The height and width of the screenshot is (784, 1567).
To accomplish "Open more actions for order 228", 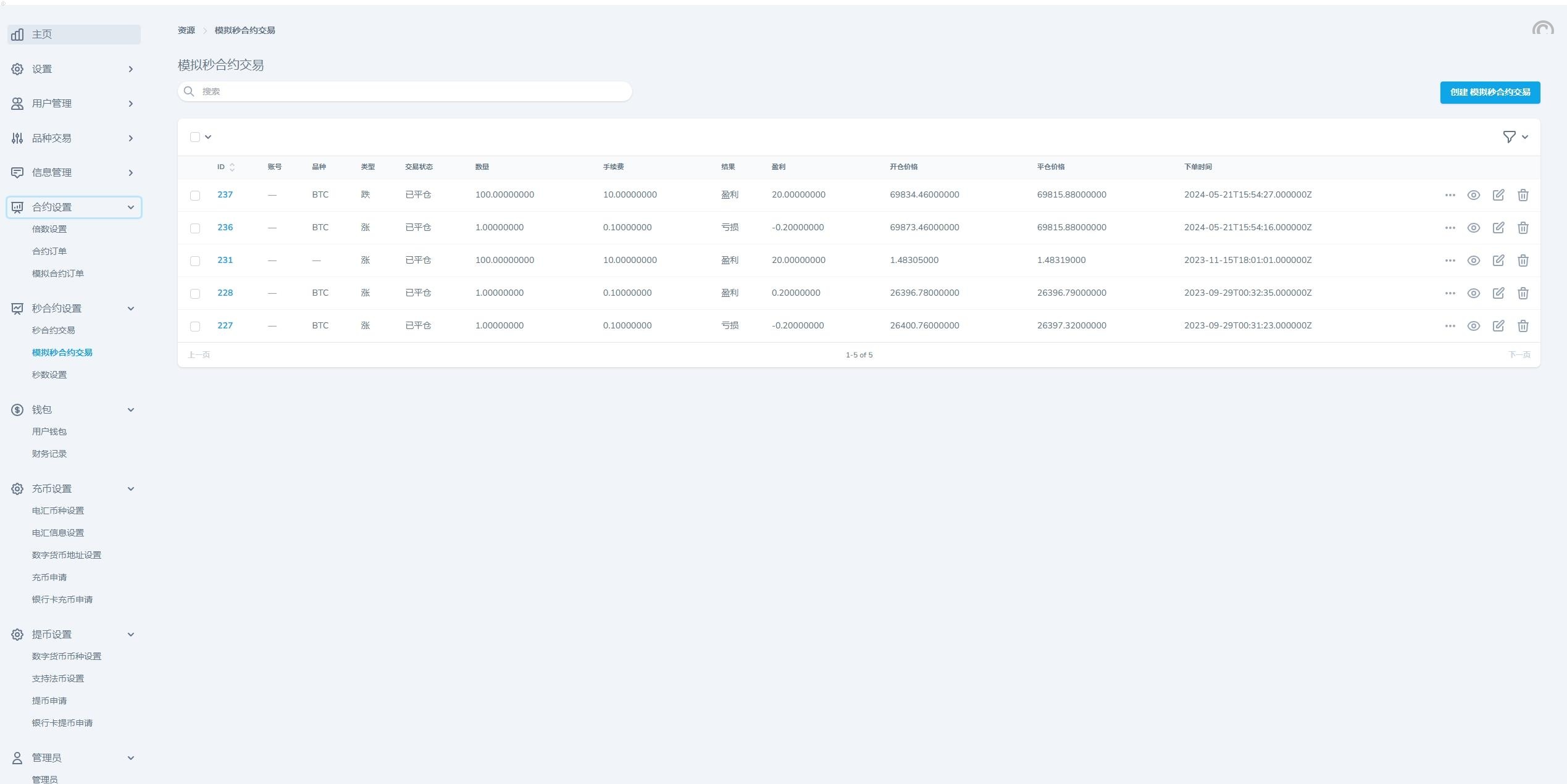I will [x=1450, y=293].
